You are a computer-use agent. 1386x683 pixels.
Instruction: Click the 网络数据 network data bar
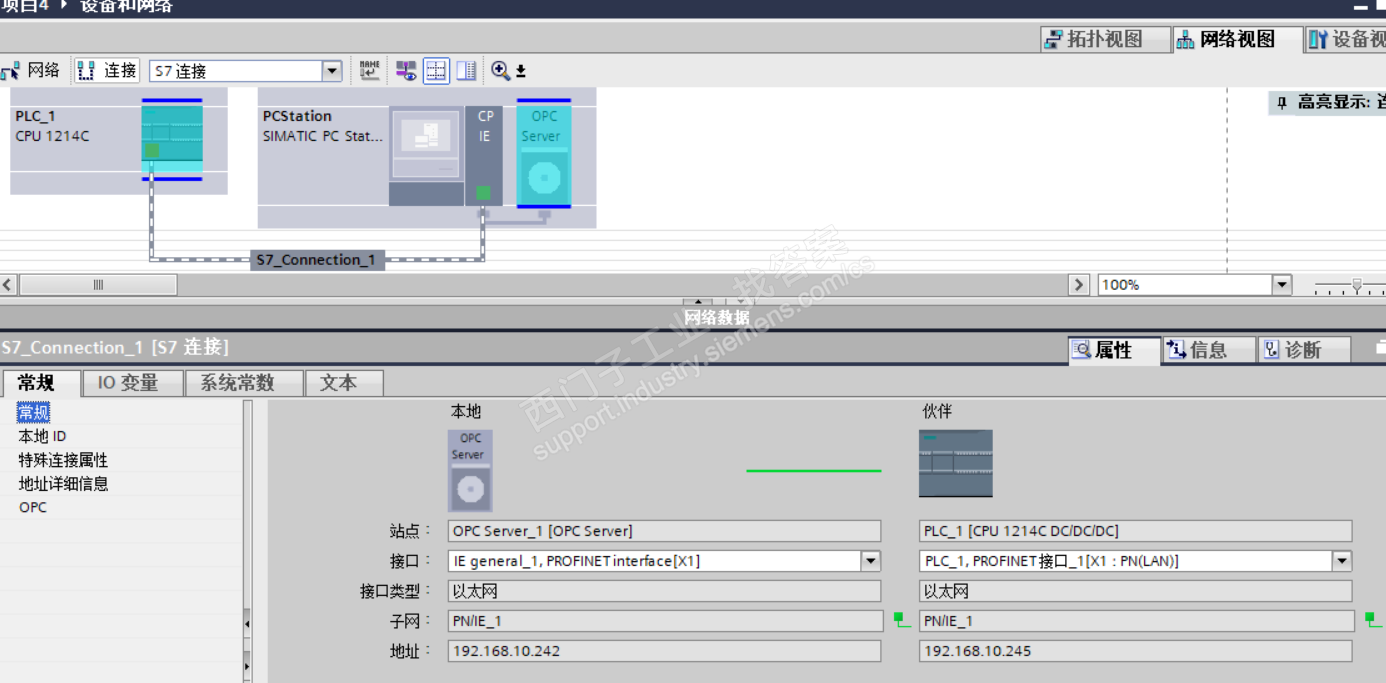pyautogui.click(x=716, y=318)
